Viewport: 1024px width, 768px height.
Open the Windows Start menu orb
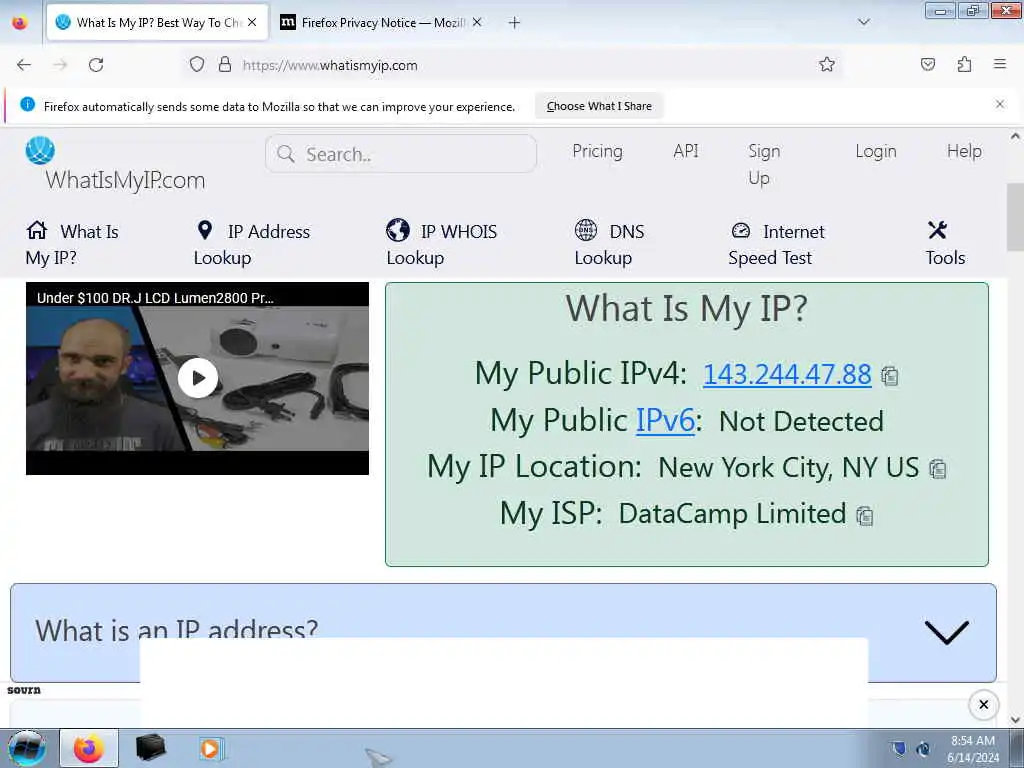tap(27, 748)
